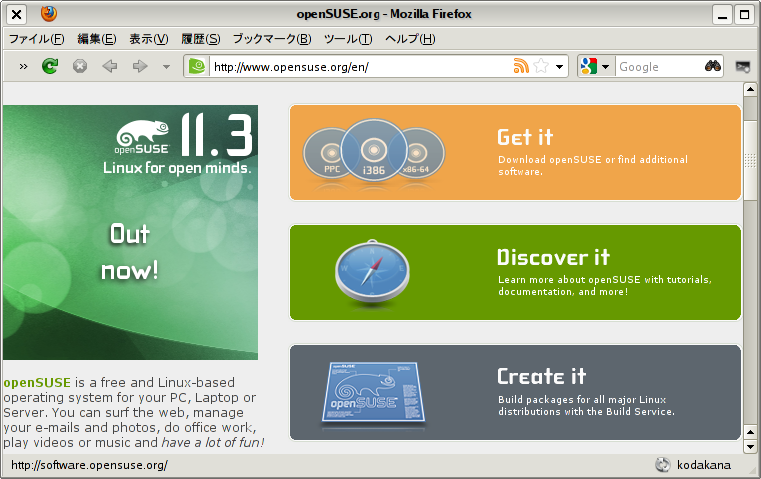Viewport: 761px width, 479px height.
Task: Click the Create it heading
Action: coord(542,377)
